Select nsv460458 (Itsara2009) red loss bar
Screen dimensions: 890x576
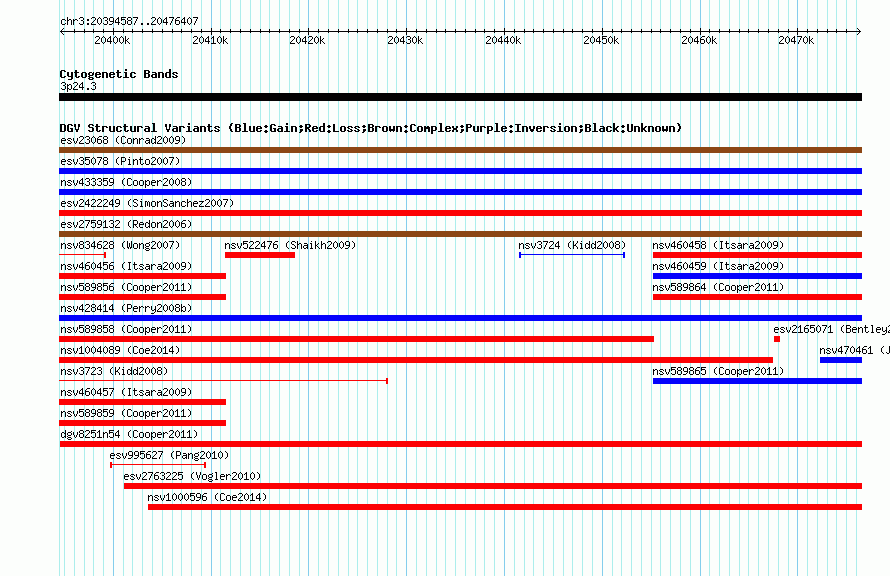(757, 255)
